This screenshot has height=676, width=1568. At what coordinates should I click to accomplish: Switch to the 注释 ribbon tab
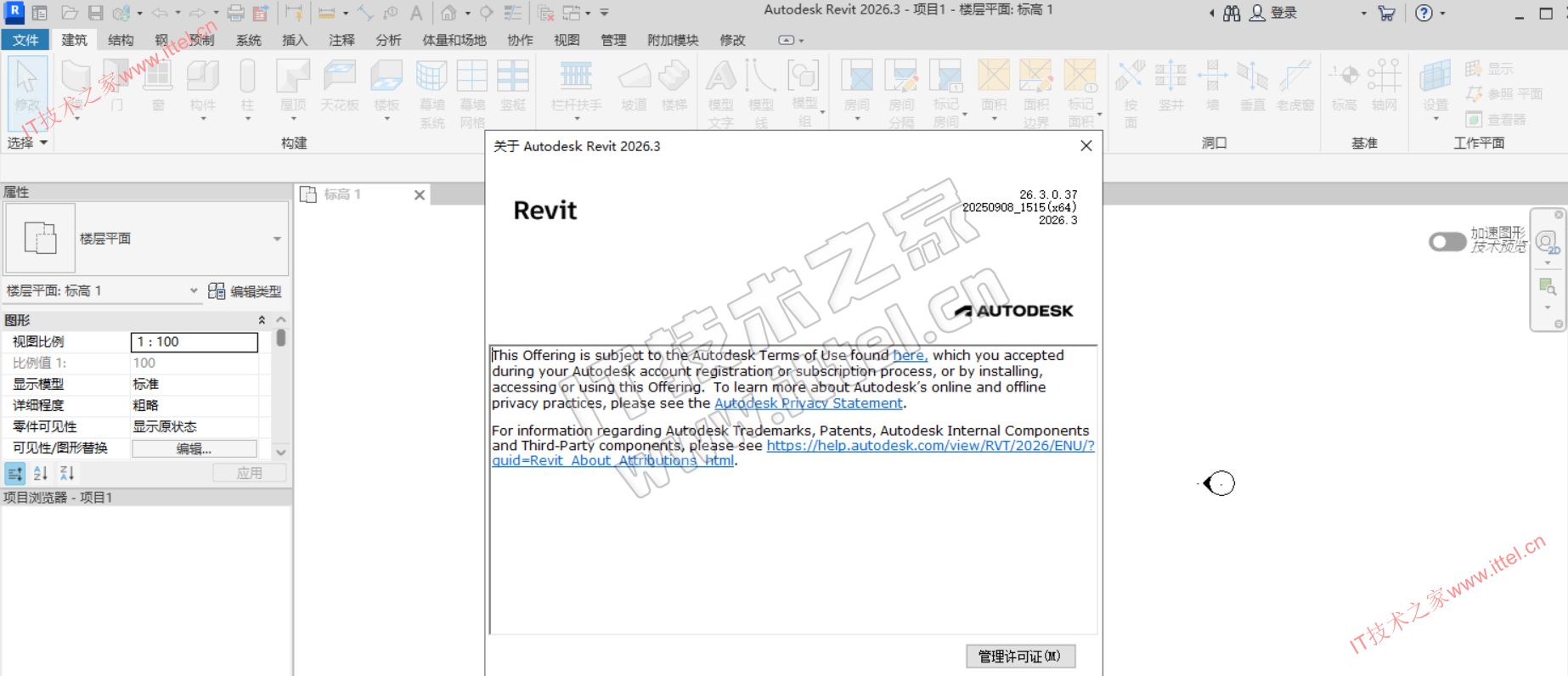tap(341, 40)
